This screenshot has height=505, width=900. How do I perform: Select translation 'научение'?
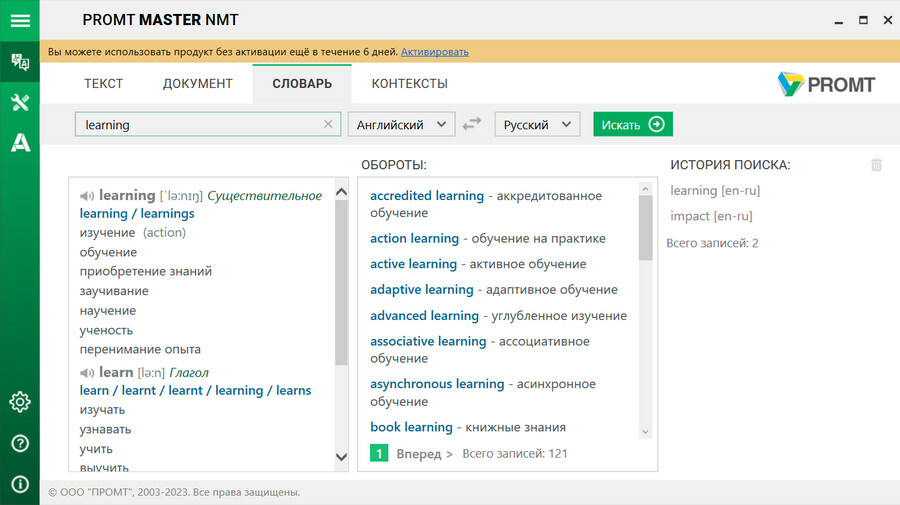tap(108, 310)
